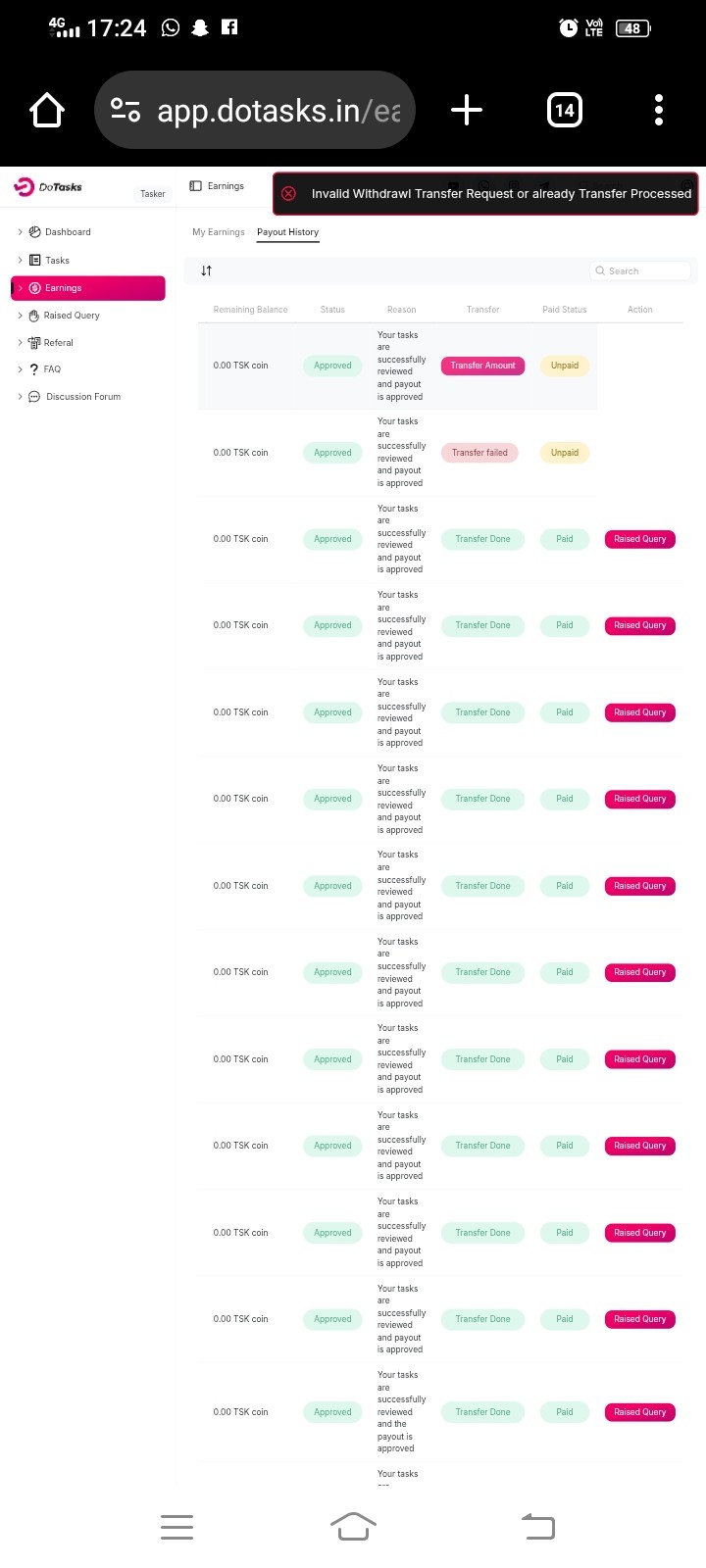Click the sort arrows icon
The height and width of the screenshot is (1568, 706).
point(206,270)
